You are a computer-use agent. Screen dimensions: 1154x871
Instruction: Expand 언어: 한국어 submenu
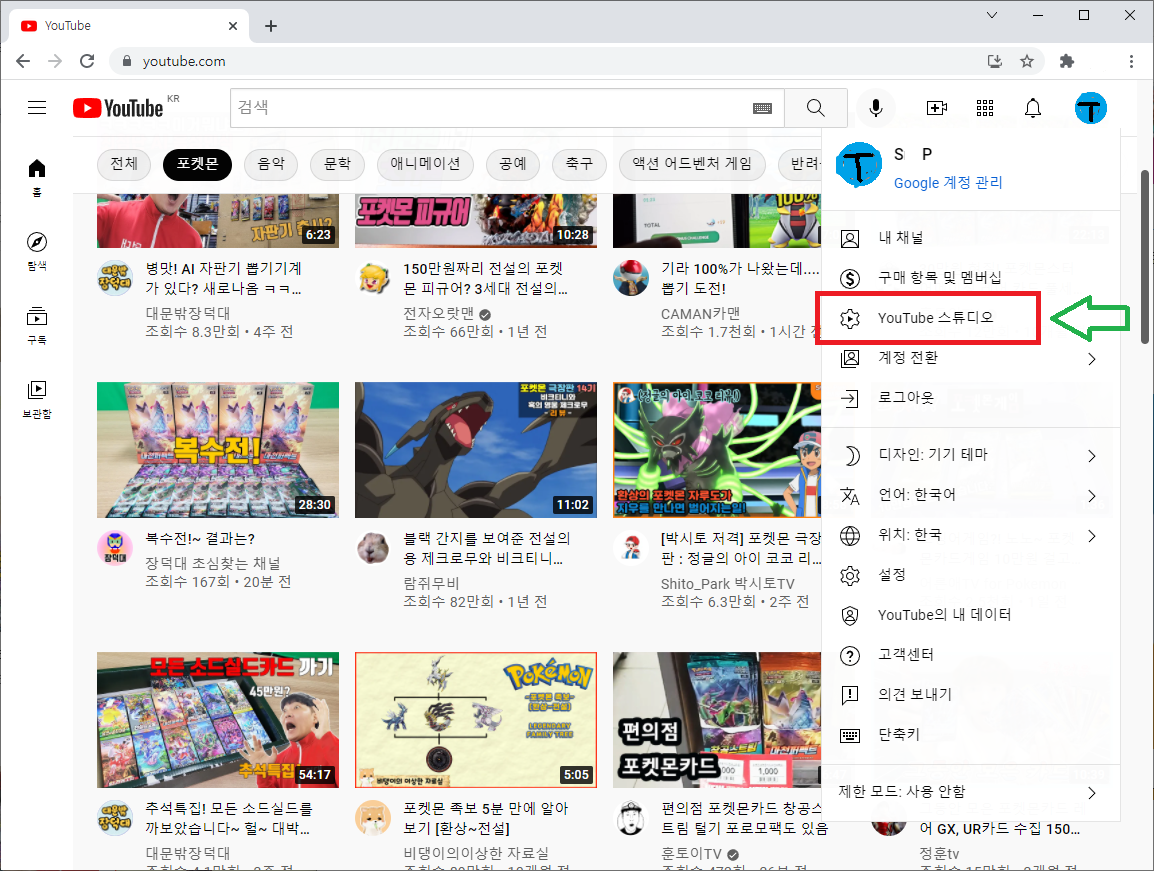coord(971,495)
